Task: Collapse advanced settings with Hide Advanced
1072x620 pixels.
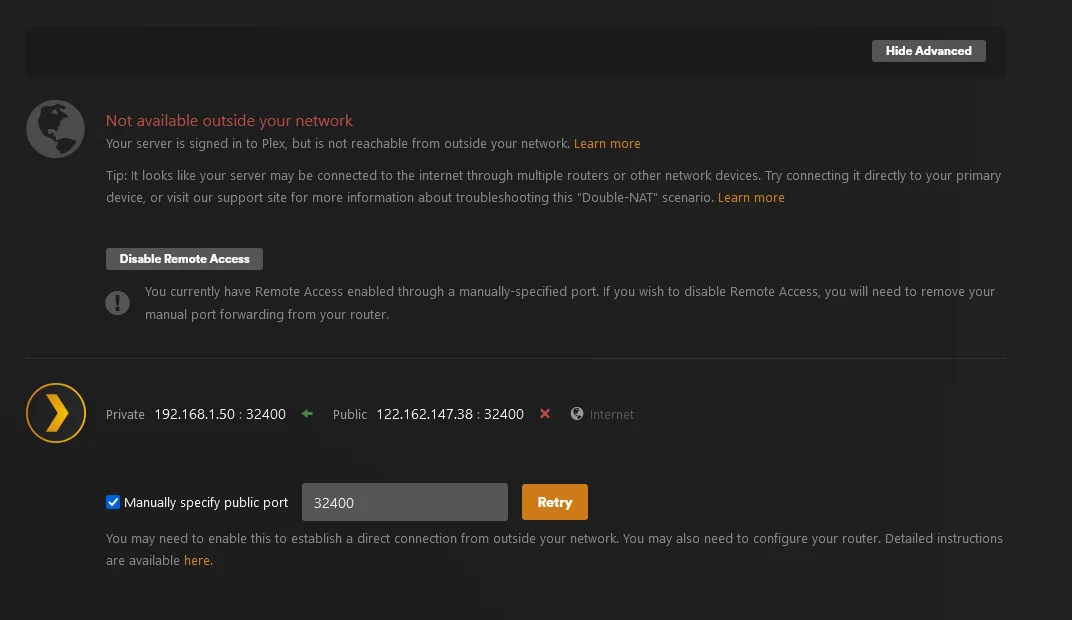Action: pos(928,51)
